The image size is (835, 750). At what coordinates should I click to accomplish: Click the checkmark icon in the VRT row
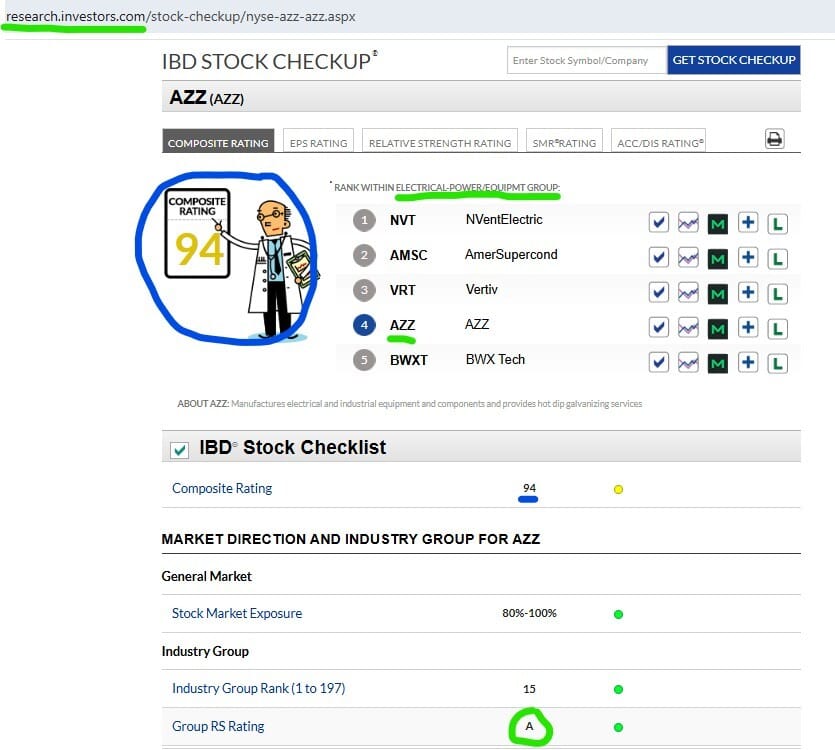click(x=659, y=292)
